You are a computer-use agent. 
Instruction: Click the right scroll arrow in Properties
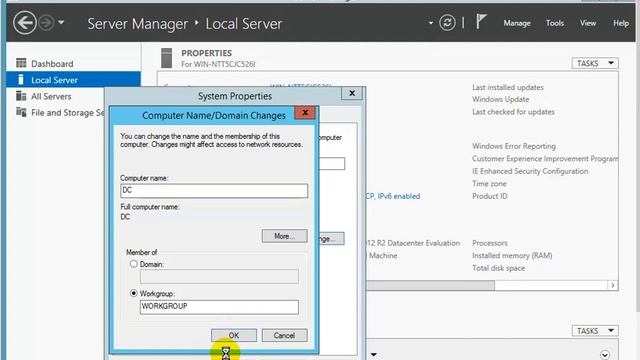[612, 285]
